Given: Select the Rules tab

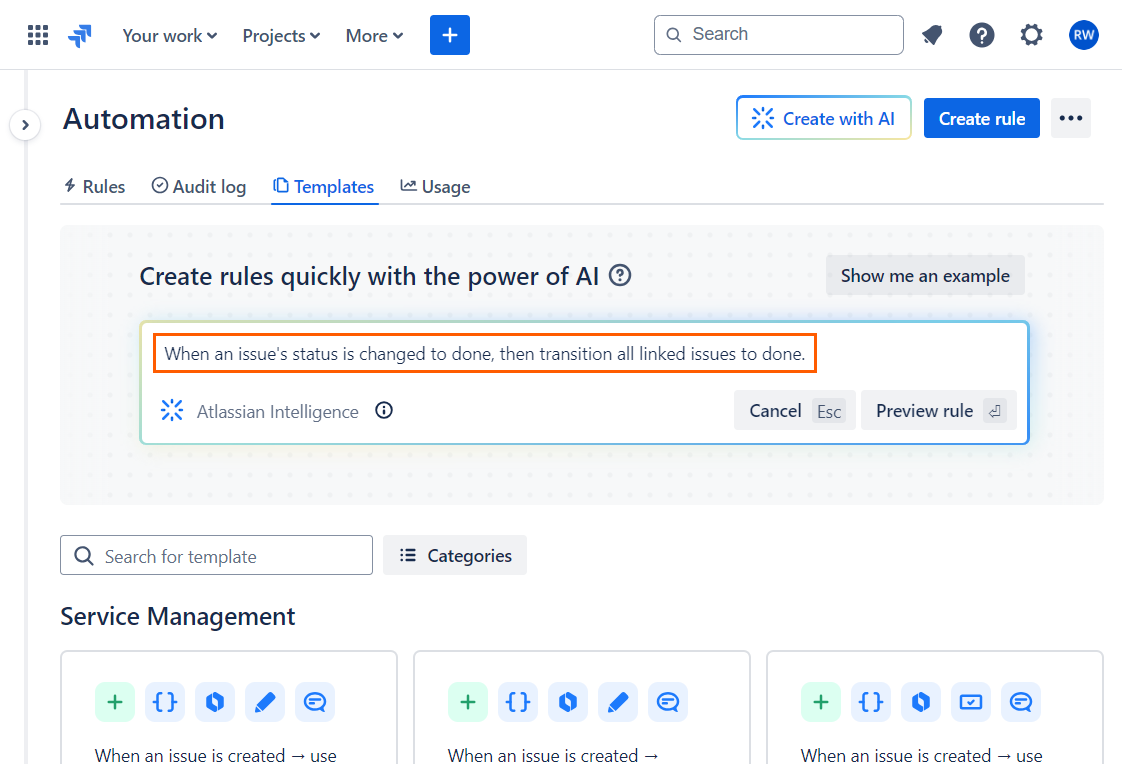Looking at the screenshot, I should [94, 186].
